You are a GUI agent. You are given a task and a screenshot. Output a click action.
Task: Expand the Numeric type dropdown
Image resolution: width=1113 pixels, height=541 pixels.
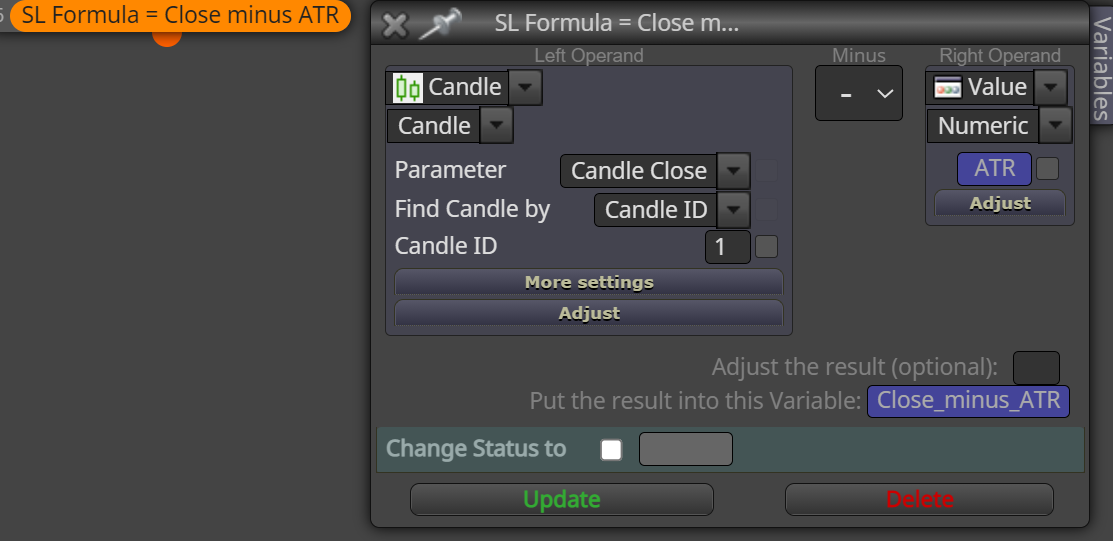1056,126
